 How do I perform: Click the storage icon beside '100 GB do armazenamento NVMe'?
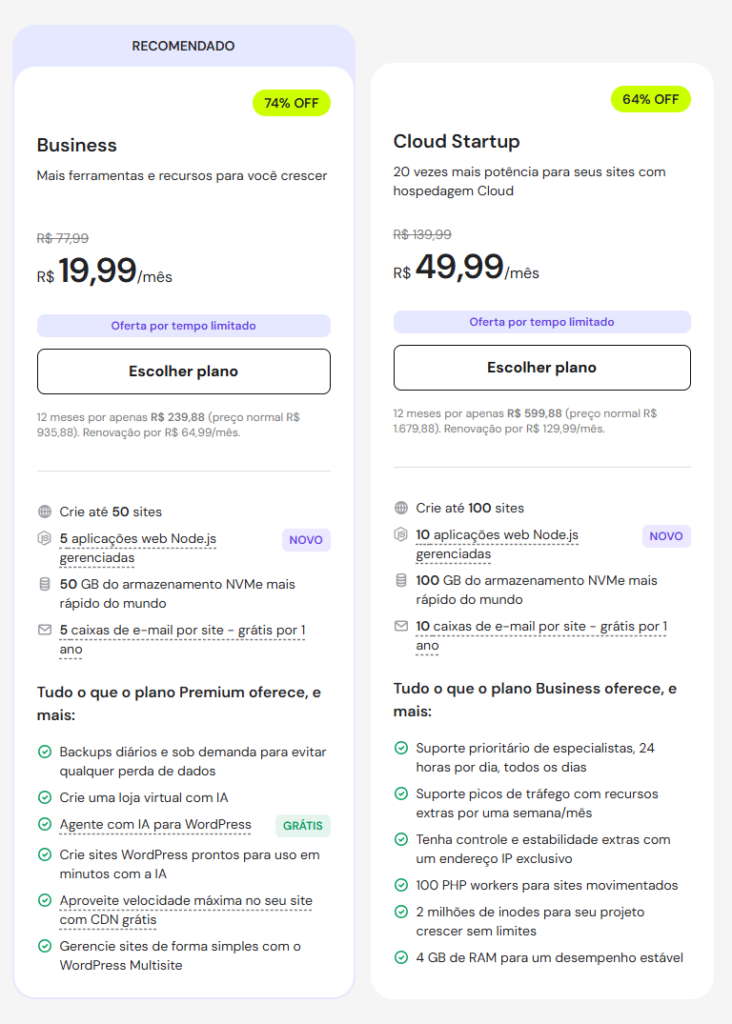tap(403, 580)
